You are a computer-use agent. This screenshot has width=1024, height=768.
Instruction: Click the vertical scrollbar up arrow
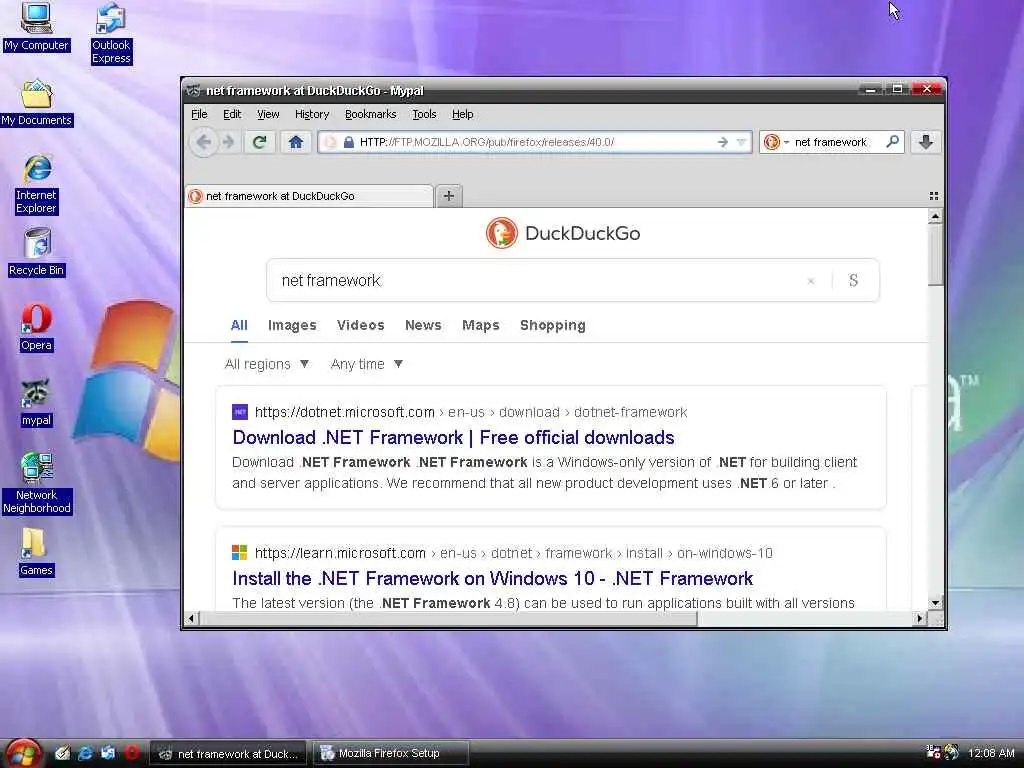click(x=935, y=216)
